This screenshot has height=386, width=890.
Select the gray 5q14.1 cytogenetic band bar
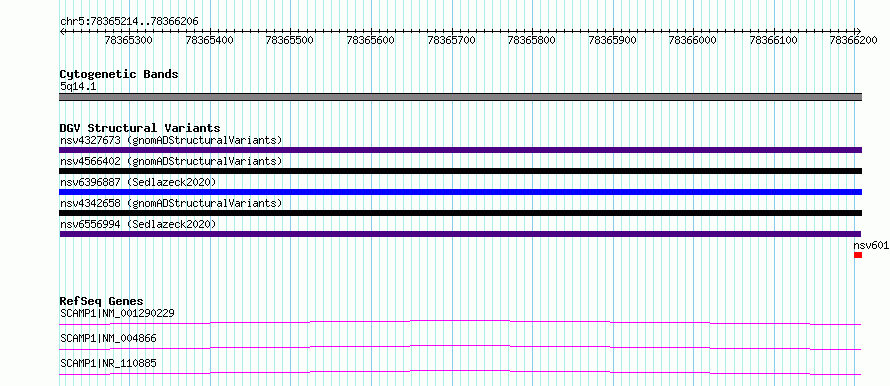[x=461, y=97]
